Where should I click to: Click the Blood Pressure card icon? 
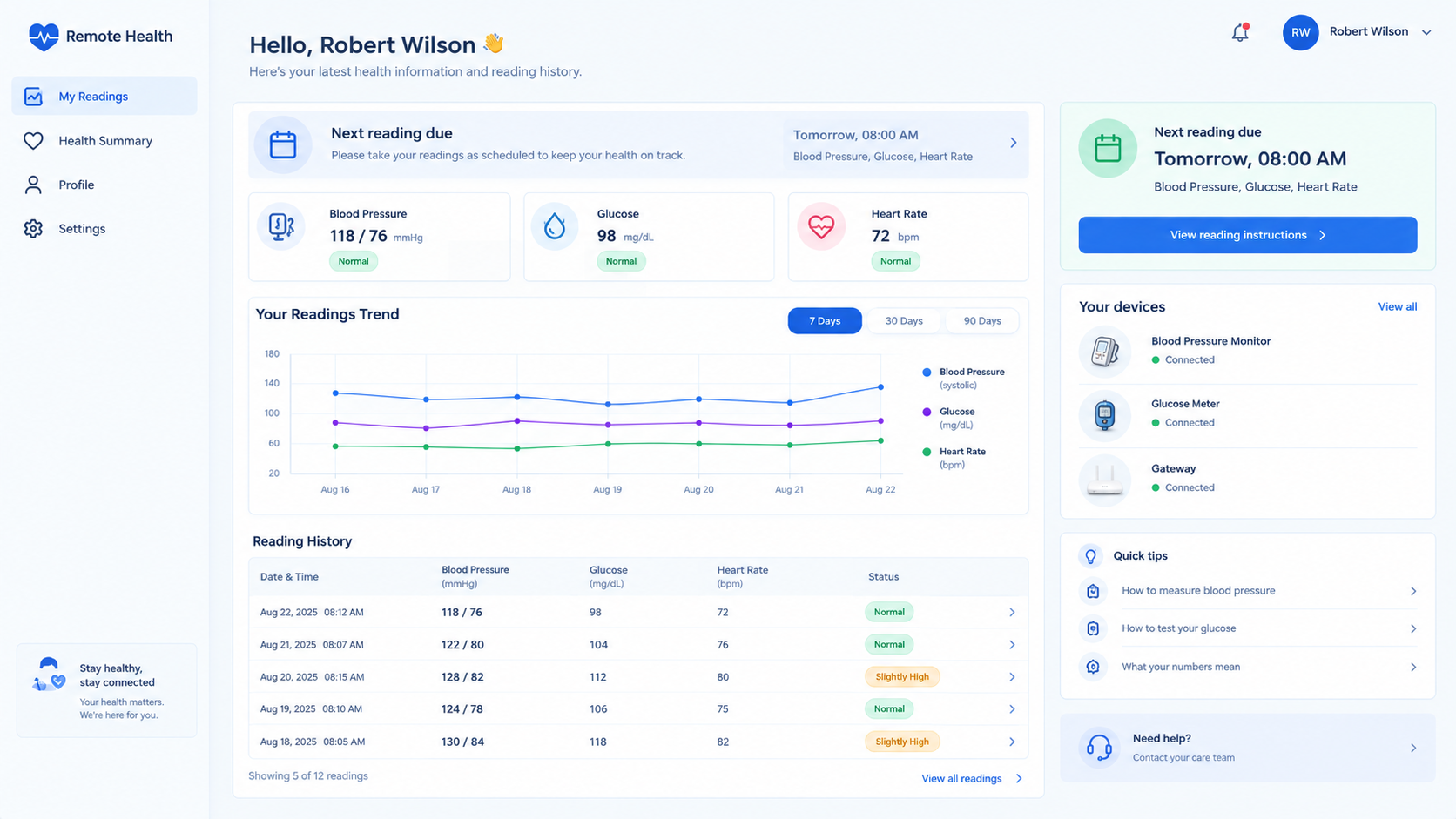(x=281, y=226)
